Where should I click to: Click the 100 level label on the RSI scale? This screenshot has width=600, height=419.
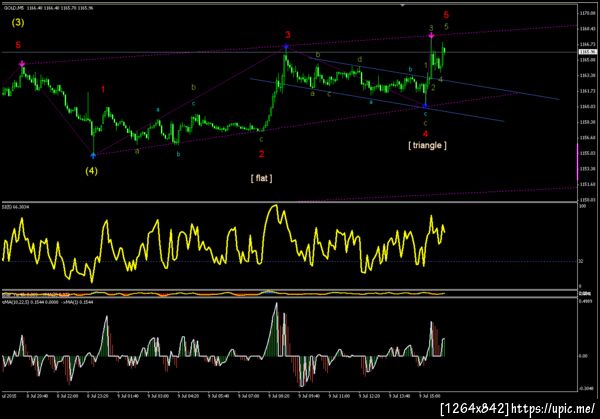pos(583,206)
